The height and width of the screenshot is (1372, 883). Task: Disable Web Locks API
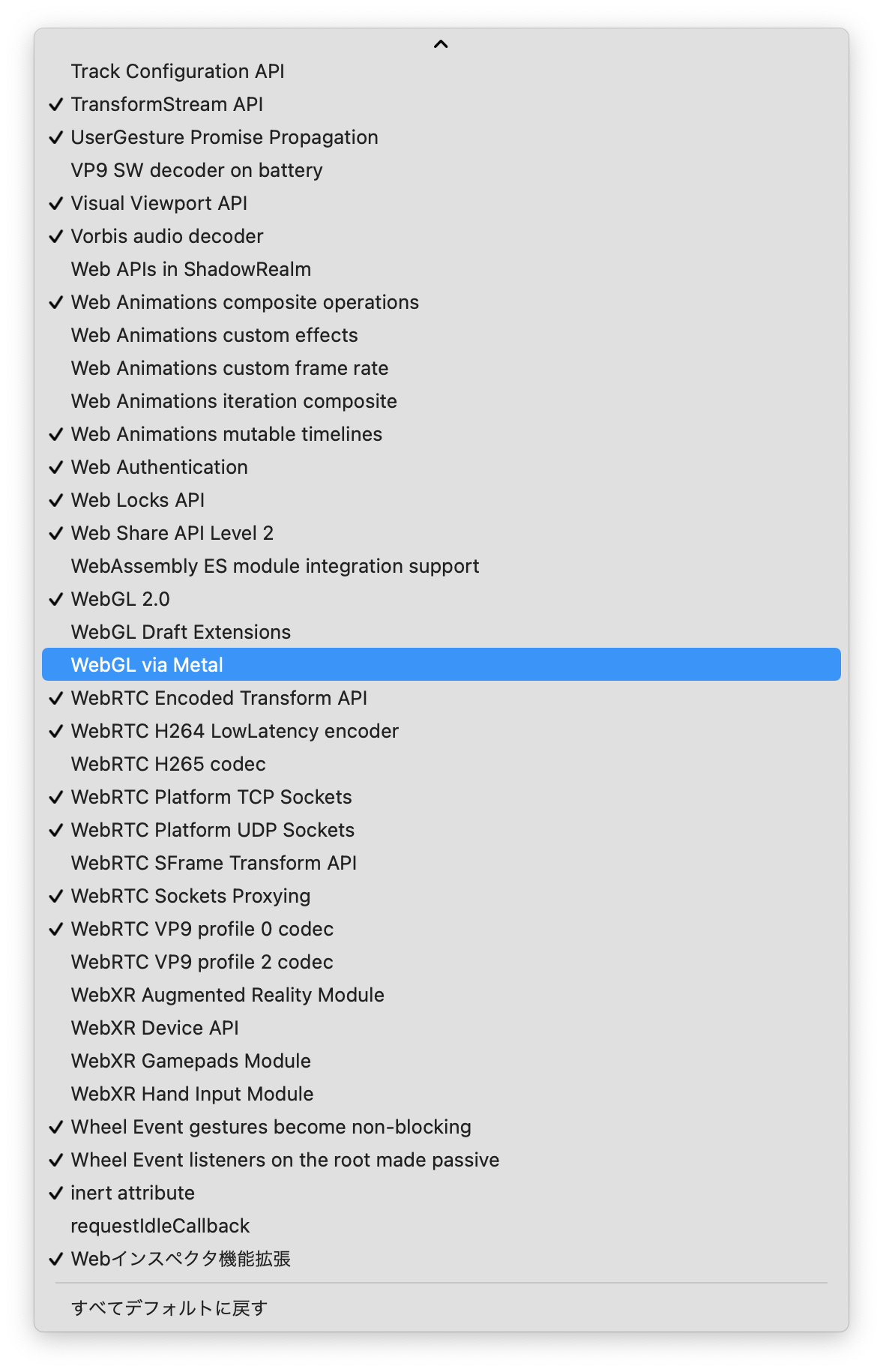pos(138,500)
